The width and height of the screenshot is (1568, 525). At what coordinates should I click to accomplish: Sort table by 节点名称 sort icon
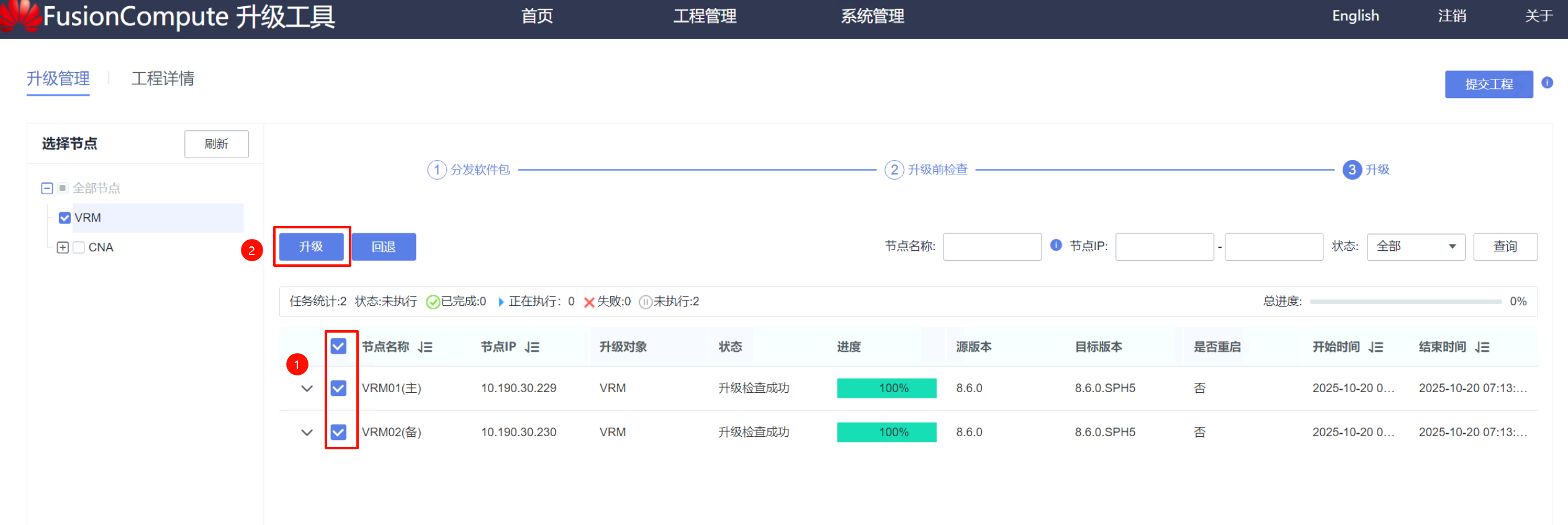pos(425,347)
